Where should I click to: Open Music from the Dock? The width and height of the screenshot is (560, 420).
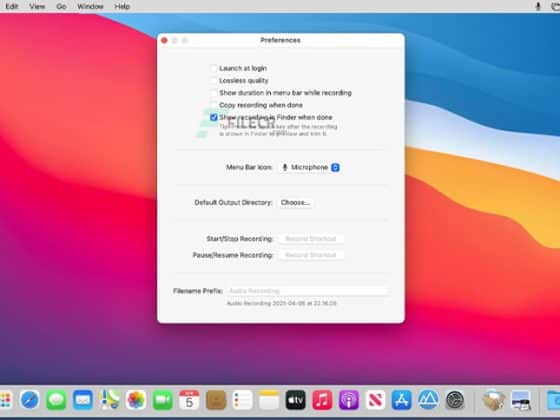click(x=322, y=400)
